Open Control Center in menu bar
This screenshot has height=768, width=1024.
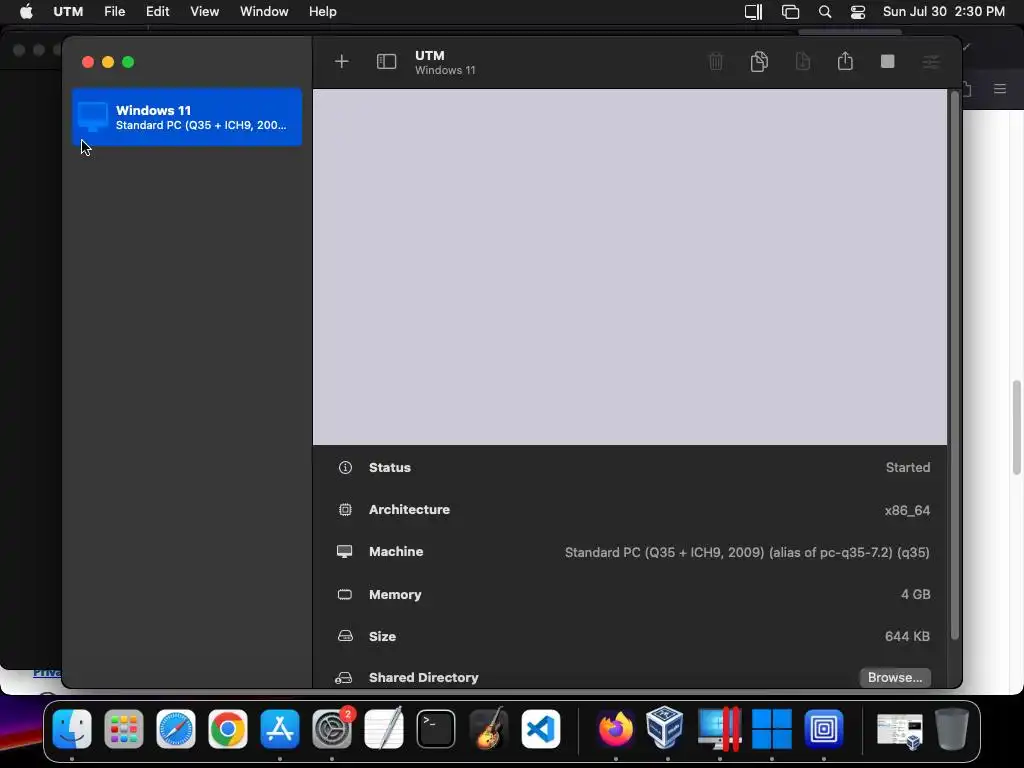(x=857, y=12)
